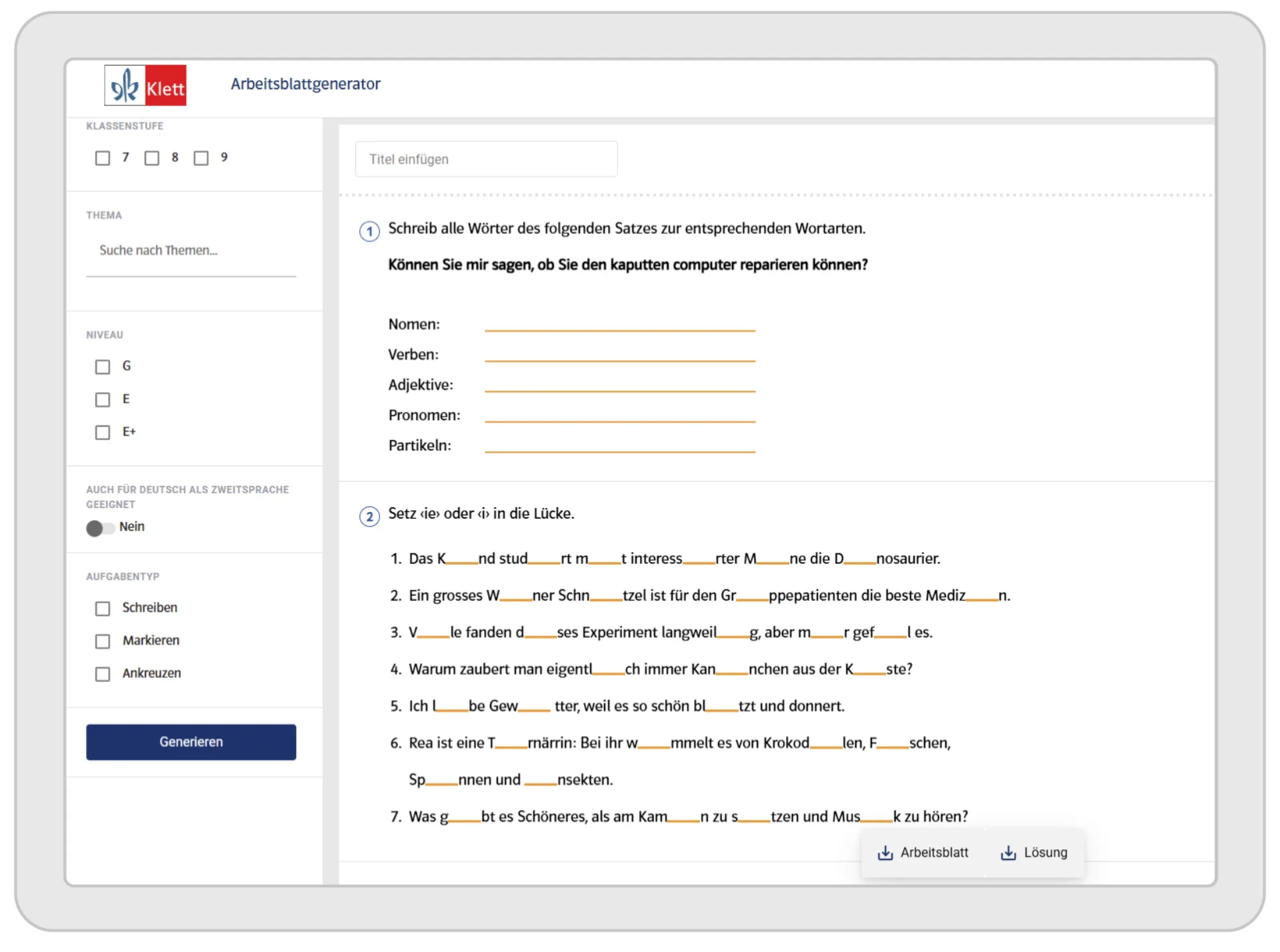The image size is (1280, 952).
Task: Click the Lösung download icon
Action: click(1008, 853)
